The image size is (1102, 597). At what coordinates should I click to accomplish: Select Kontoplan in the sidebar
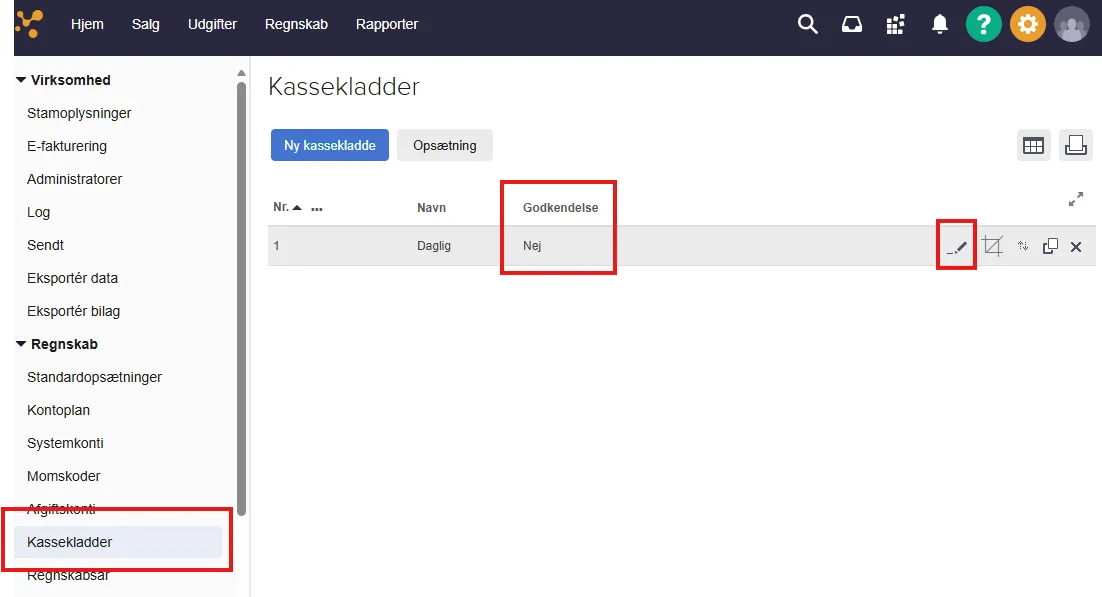pyautogui.click(x=58, y=410)
